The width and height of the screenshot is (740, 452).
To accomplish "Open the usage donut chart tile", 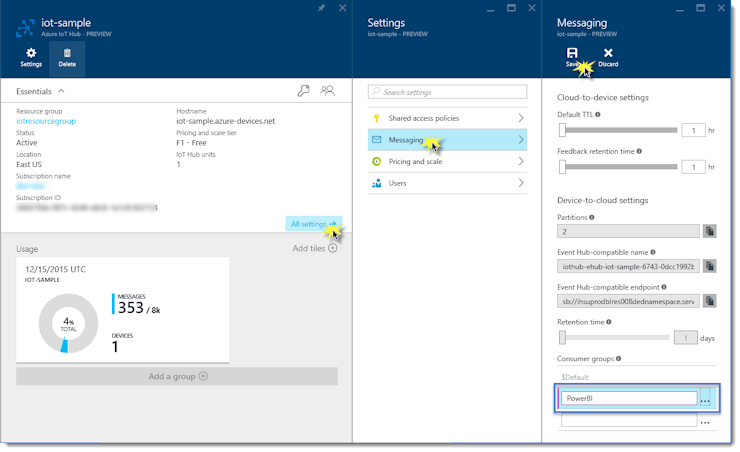I will coord(68,323).
